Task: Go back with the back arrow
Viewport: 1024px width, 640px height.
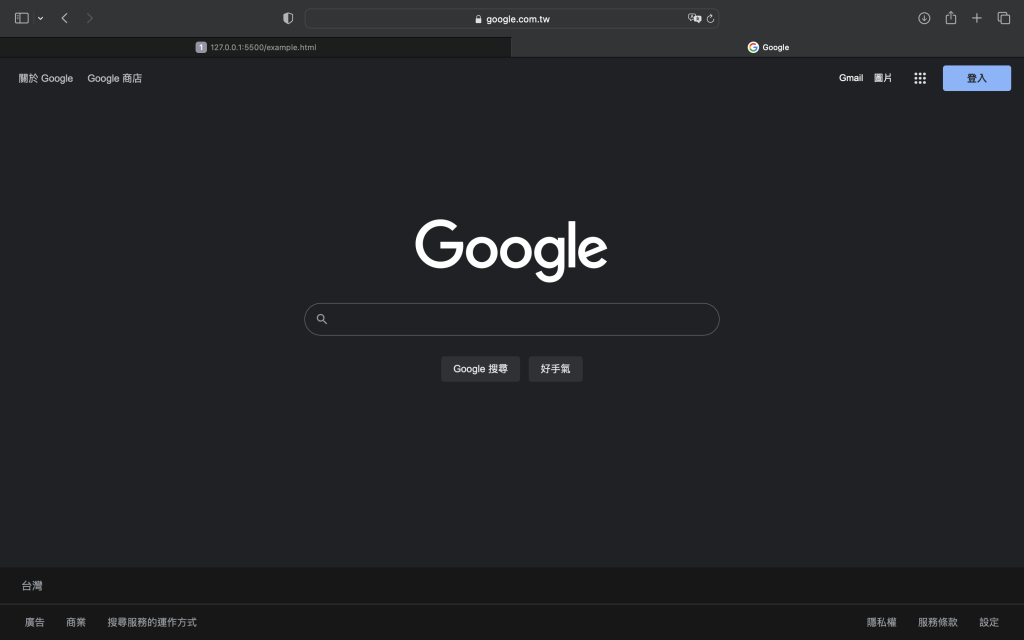Action: [65, 18]
